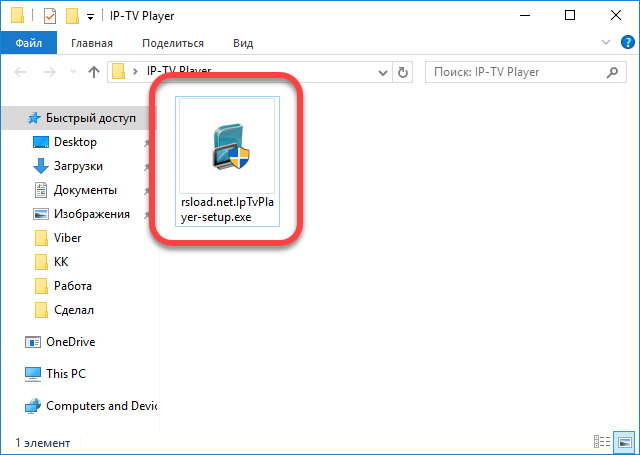Image resolution: width=640 pixels, height=455 pixels.
Task: Expand the ribbon with the chevron
Action: (606, 42)
